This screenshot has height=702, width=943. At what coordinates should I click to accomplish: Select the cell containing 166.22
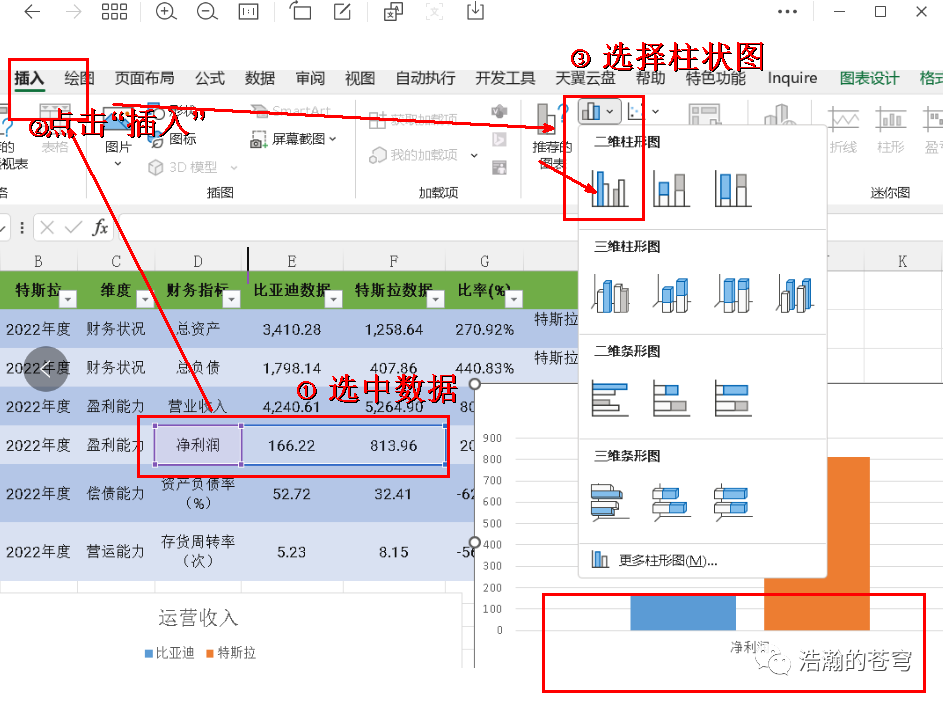292,445
